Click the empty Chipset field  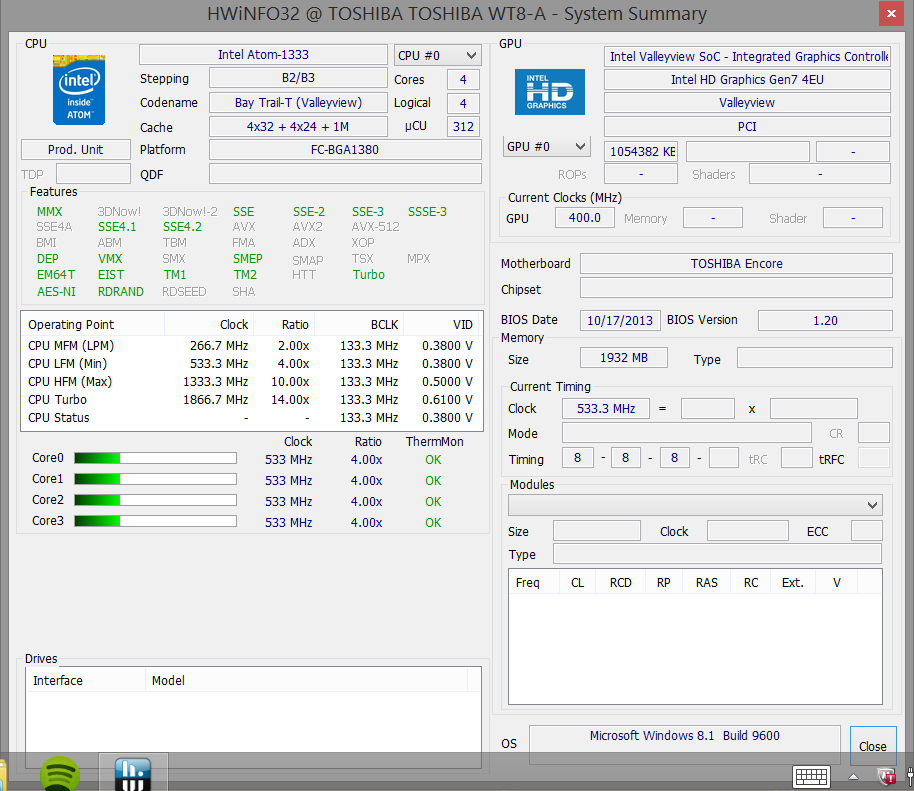[736, 288]
